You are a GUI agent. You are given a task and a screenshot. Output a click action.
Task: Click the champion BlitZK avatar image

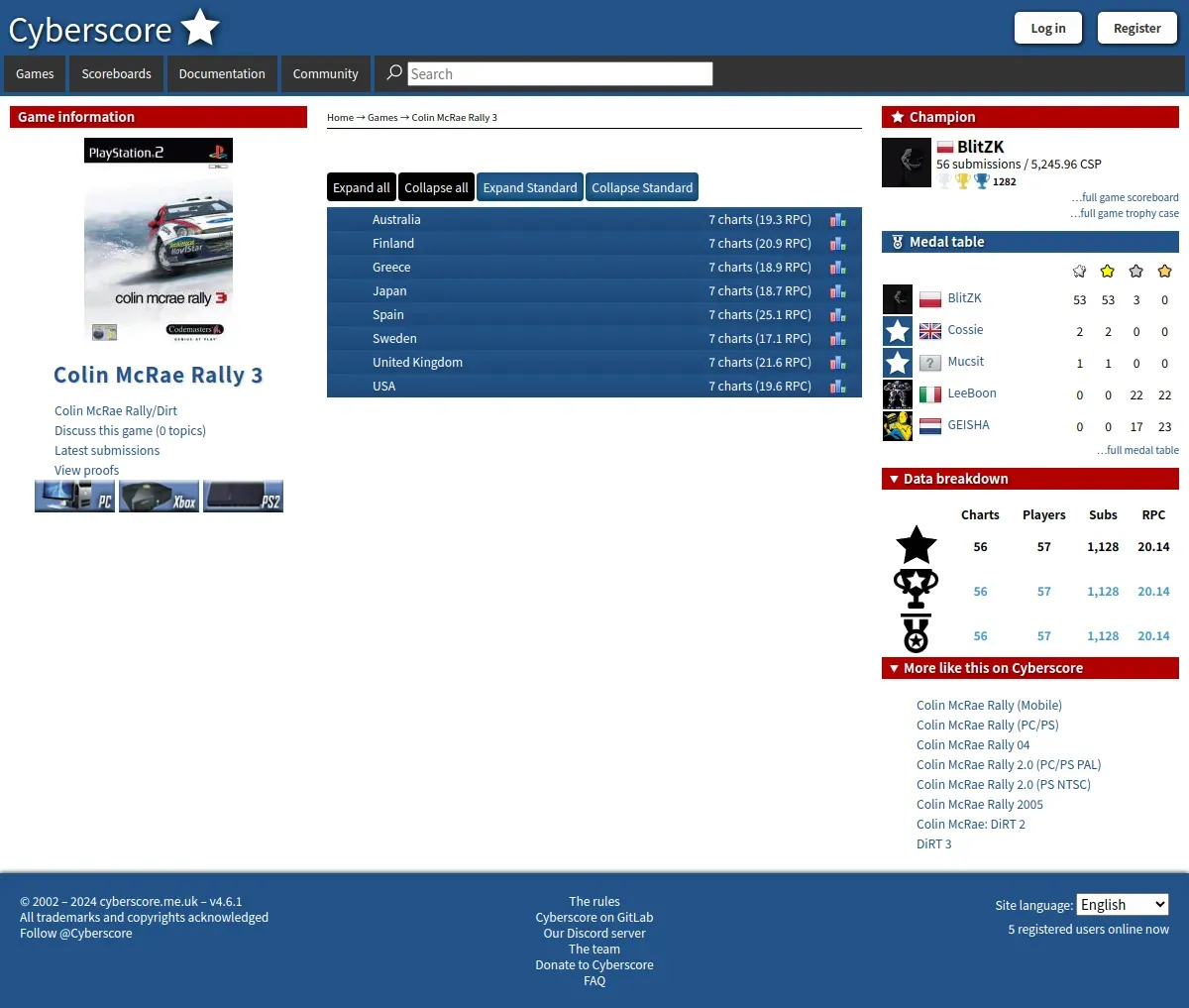907,163
